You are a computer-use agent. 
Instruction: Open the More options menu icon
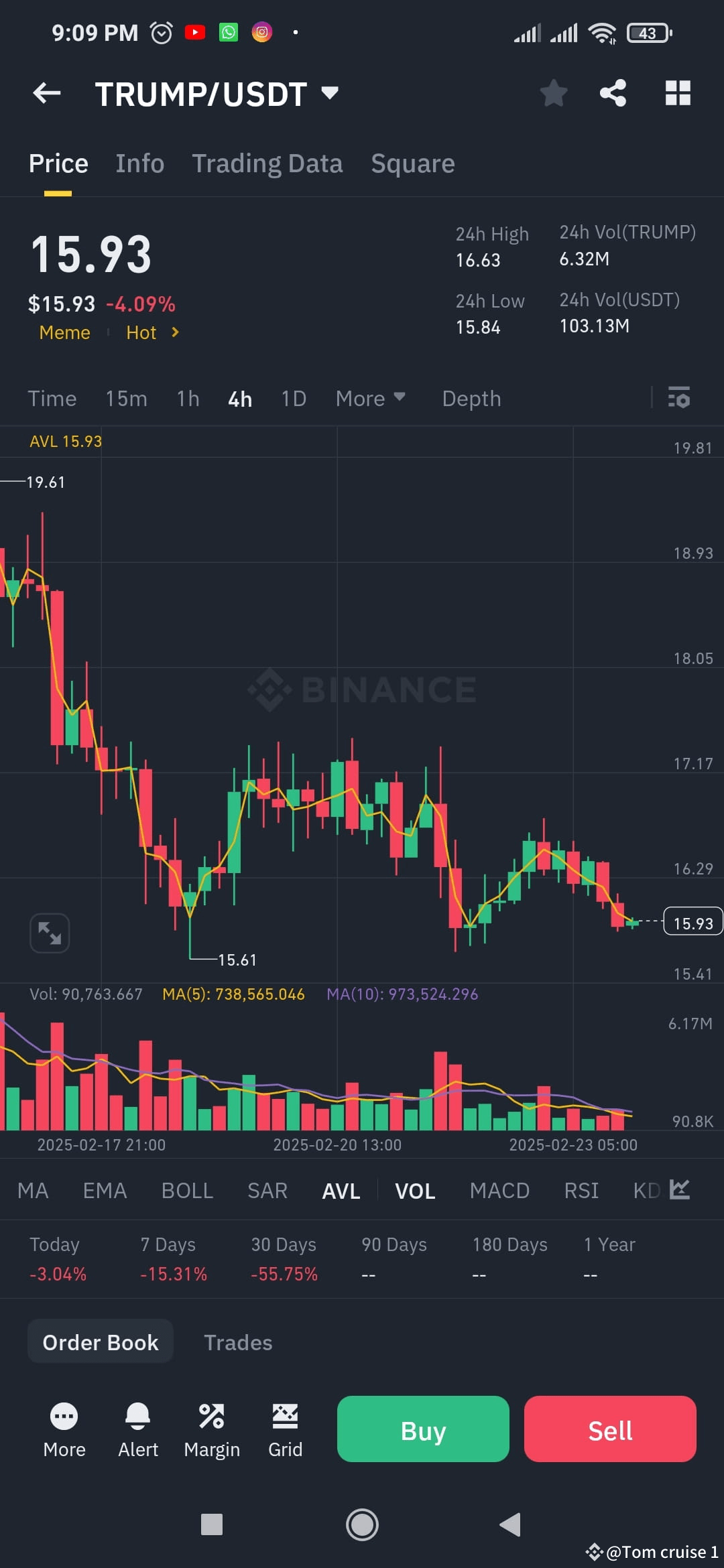64,1415
